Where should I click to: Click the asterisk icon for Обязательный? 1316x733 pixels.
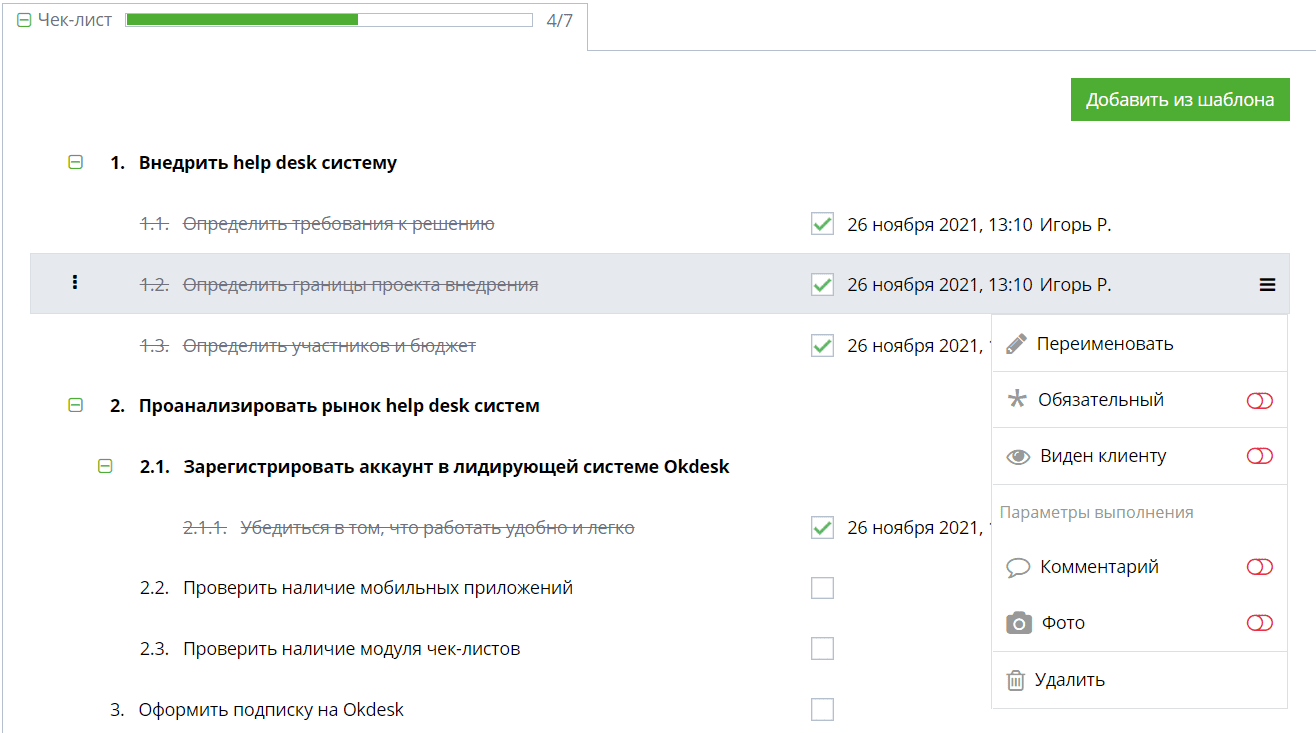coord(1017,400)
